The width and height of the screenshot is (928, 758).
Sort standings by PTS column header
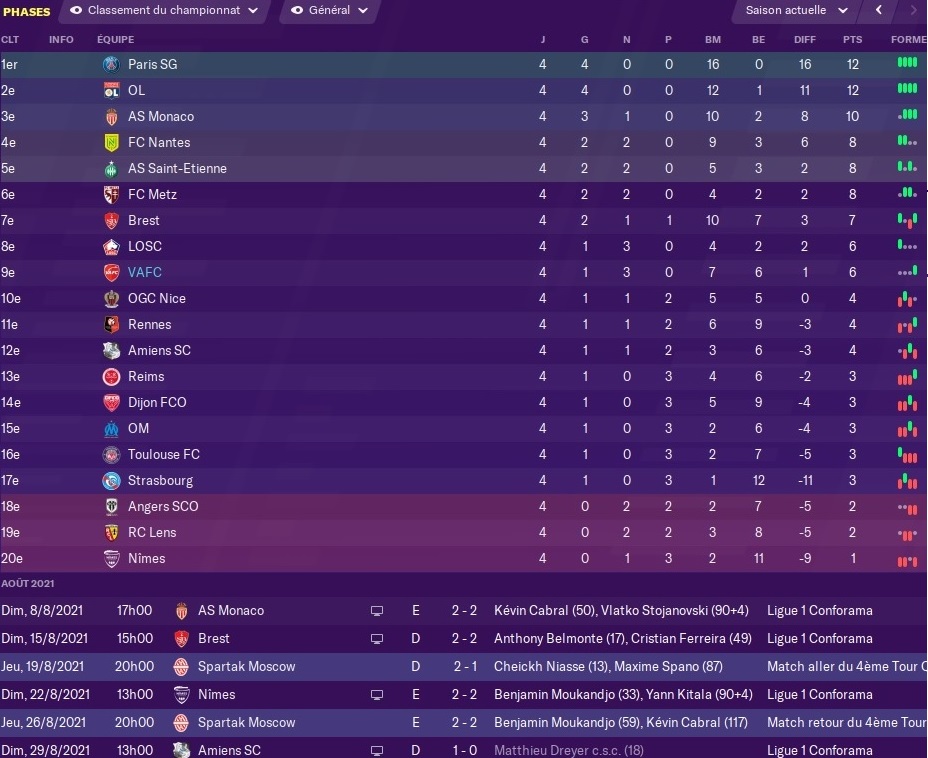tap(852, 40)
